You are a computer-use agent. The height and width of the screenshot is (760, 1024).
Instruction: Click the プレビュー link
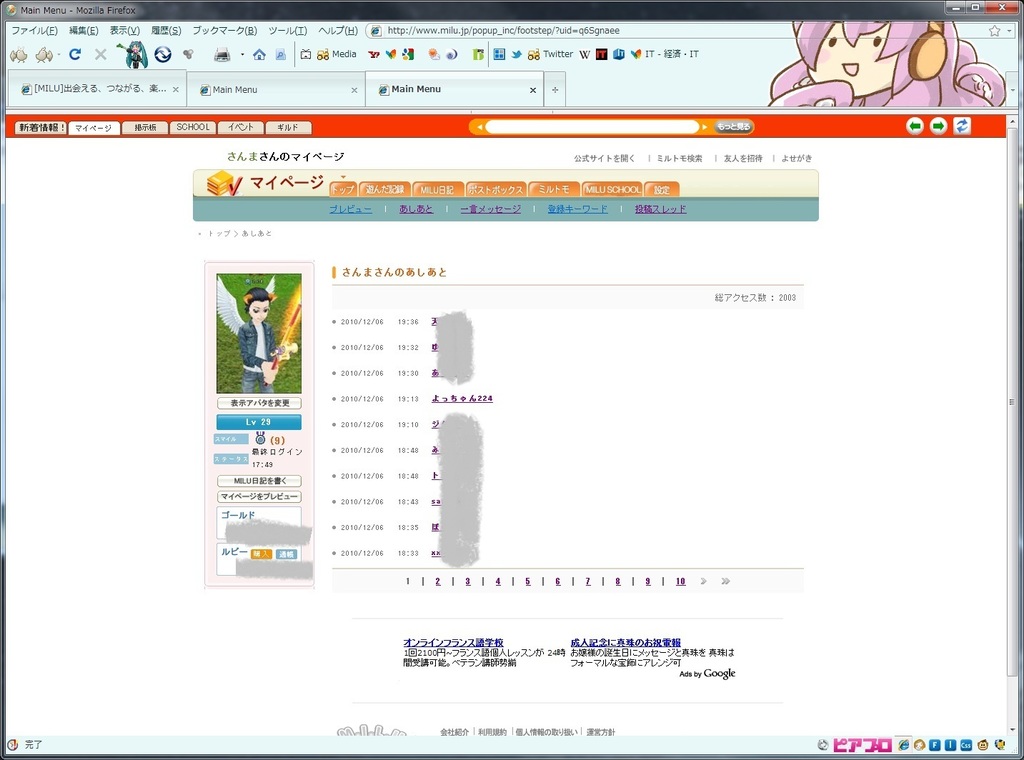click(351, 209)
